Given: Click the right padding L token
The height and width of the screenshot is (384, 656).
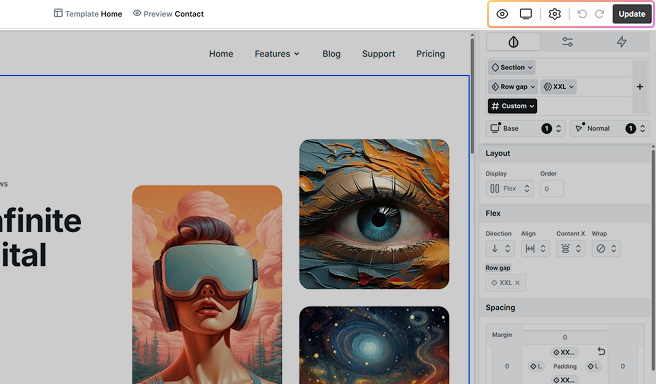Looking at the screenshot, I should (x=593, y=366).
